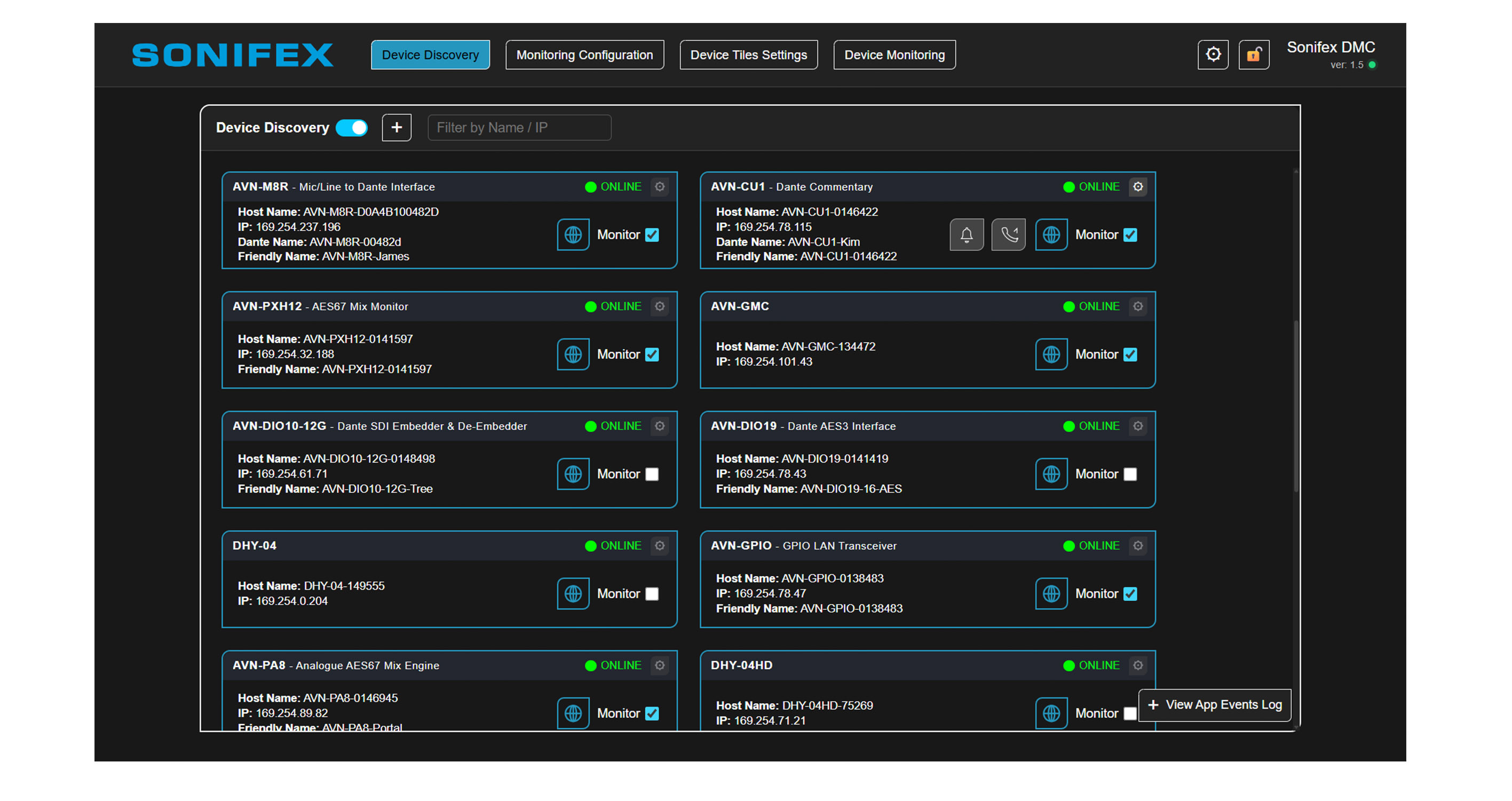1512x801 pixels.
Task: Go to the Device Monitoring tab
Action: [x=894, y=54]
